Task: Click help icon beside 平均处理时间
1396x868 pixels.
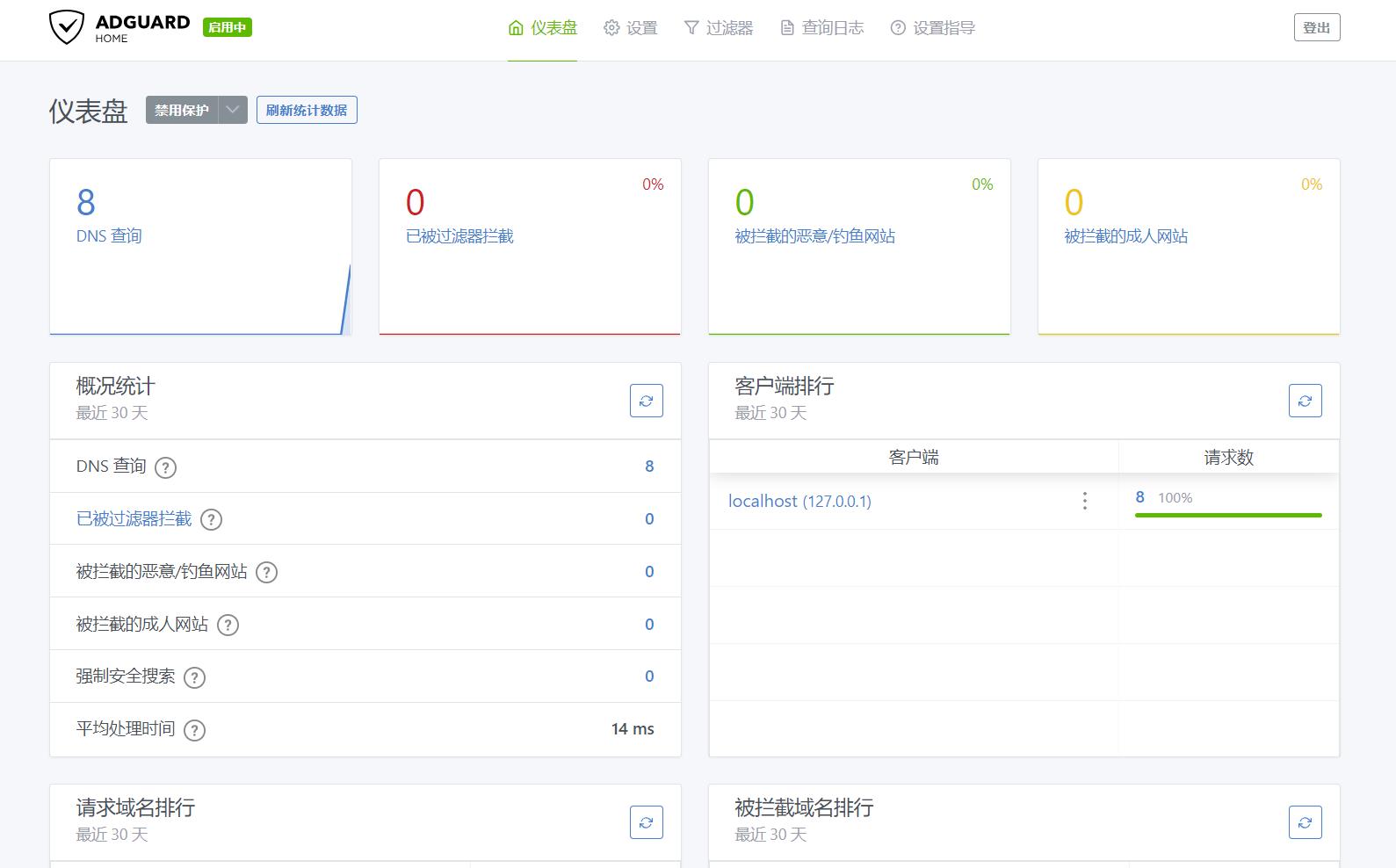Action: coord(194,730)
